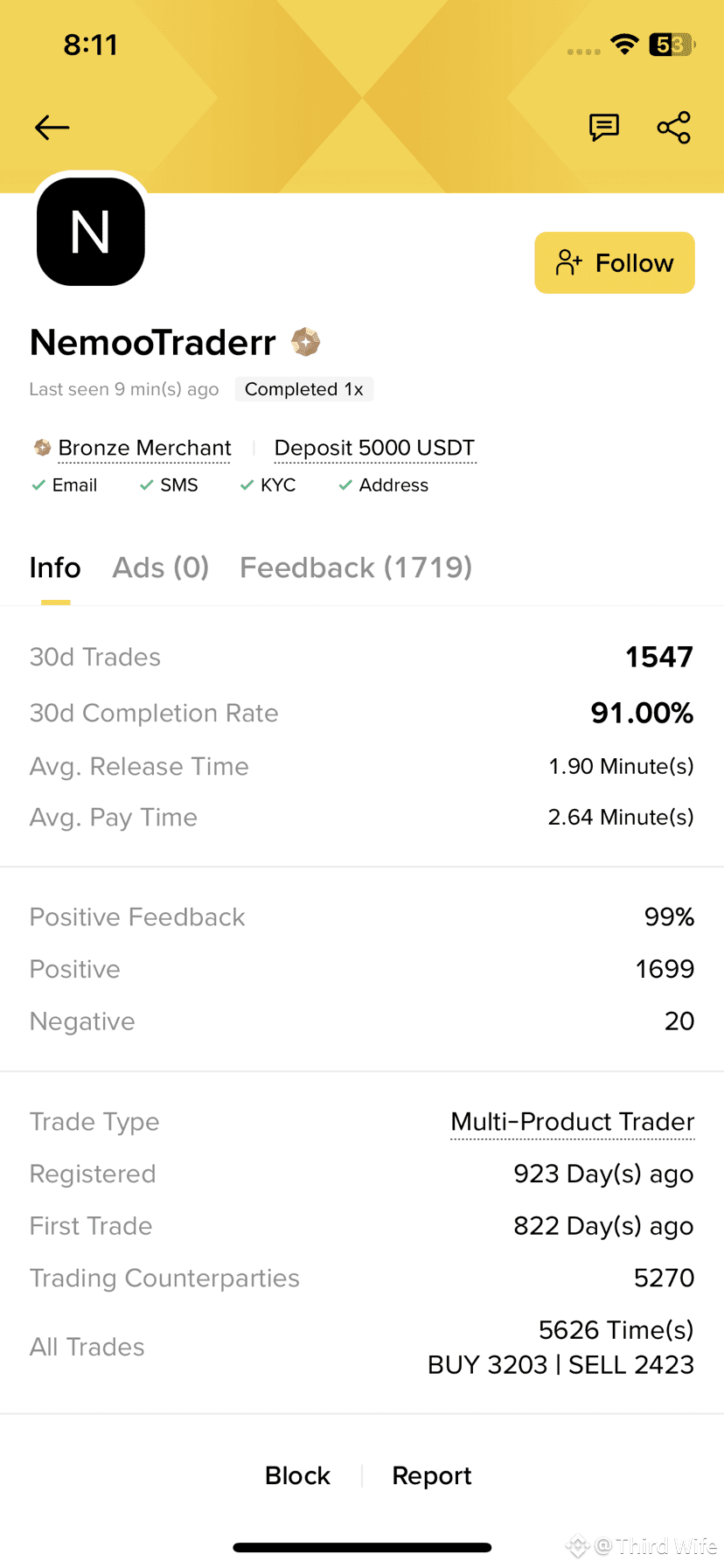Viewport: 724px width, 1568px height.
Task: Tap KYC verification checkmark
Action: click(x=247, y=485)
